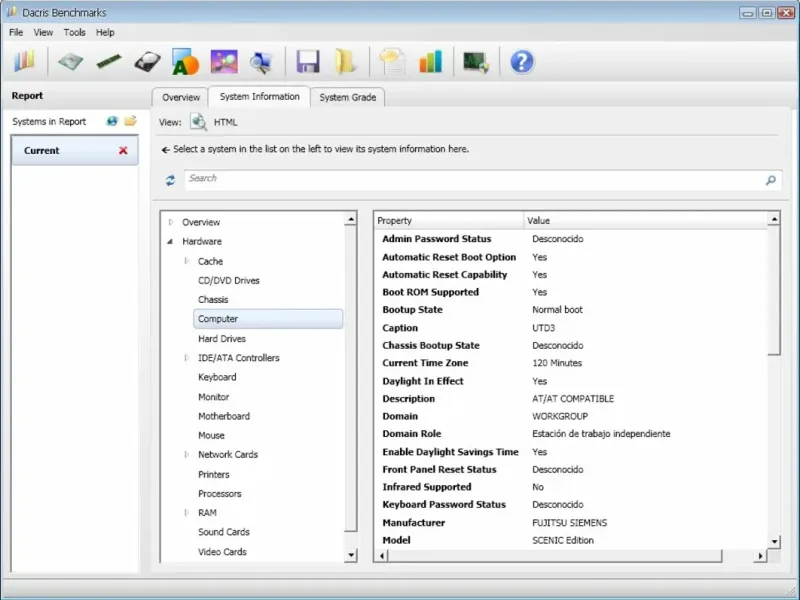The width and height of the screenshot is (800, 600).
Task: Click the property list scrollbar down arrow
Action: click(x=774, y=541)
